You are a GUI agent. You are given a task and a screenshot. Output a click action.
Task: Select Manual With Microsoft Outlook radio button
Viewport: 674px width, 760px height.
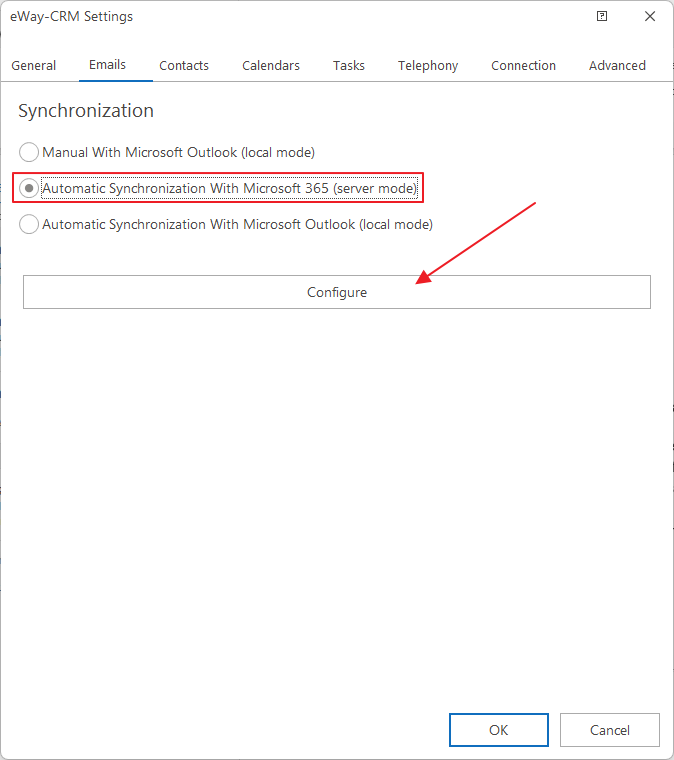pos(29,152)
